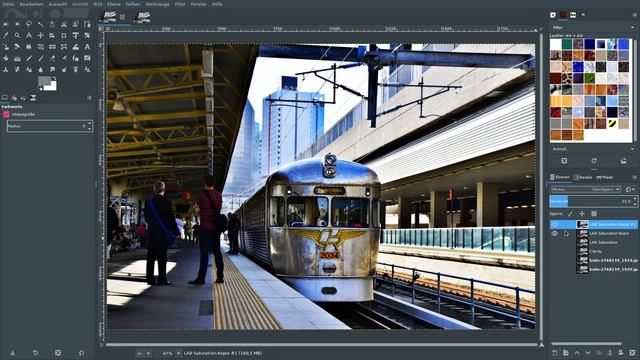The height and width of the screenshot is (360, 640).
Task: Switch to the Pfade tab
Action: (x=604, y=177)
